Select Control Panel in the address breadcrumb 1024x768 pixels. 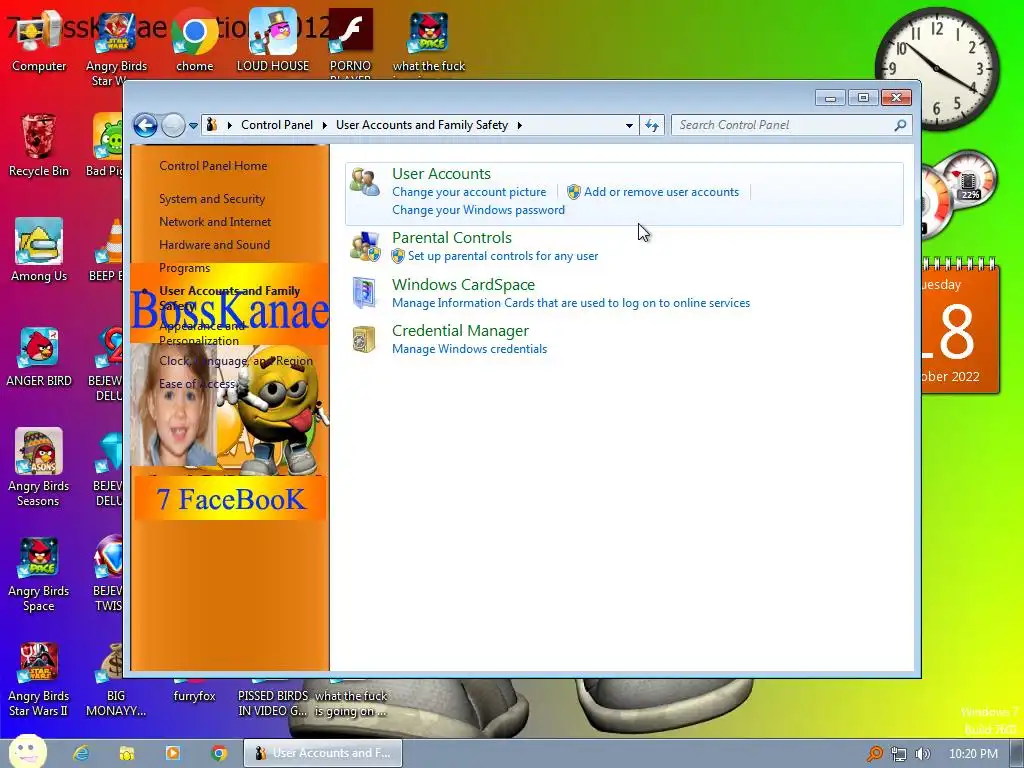point(277,125)
